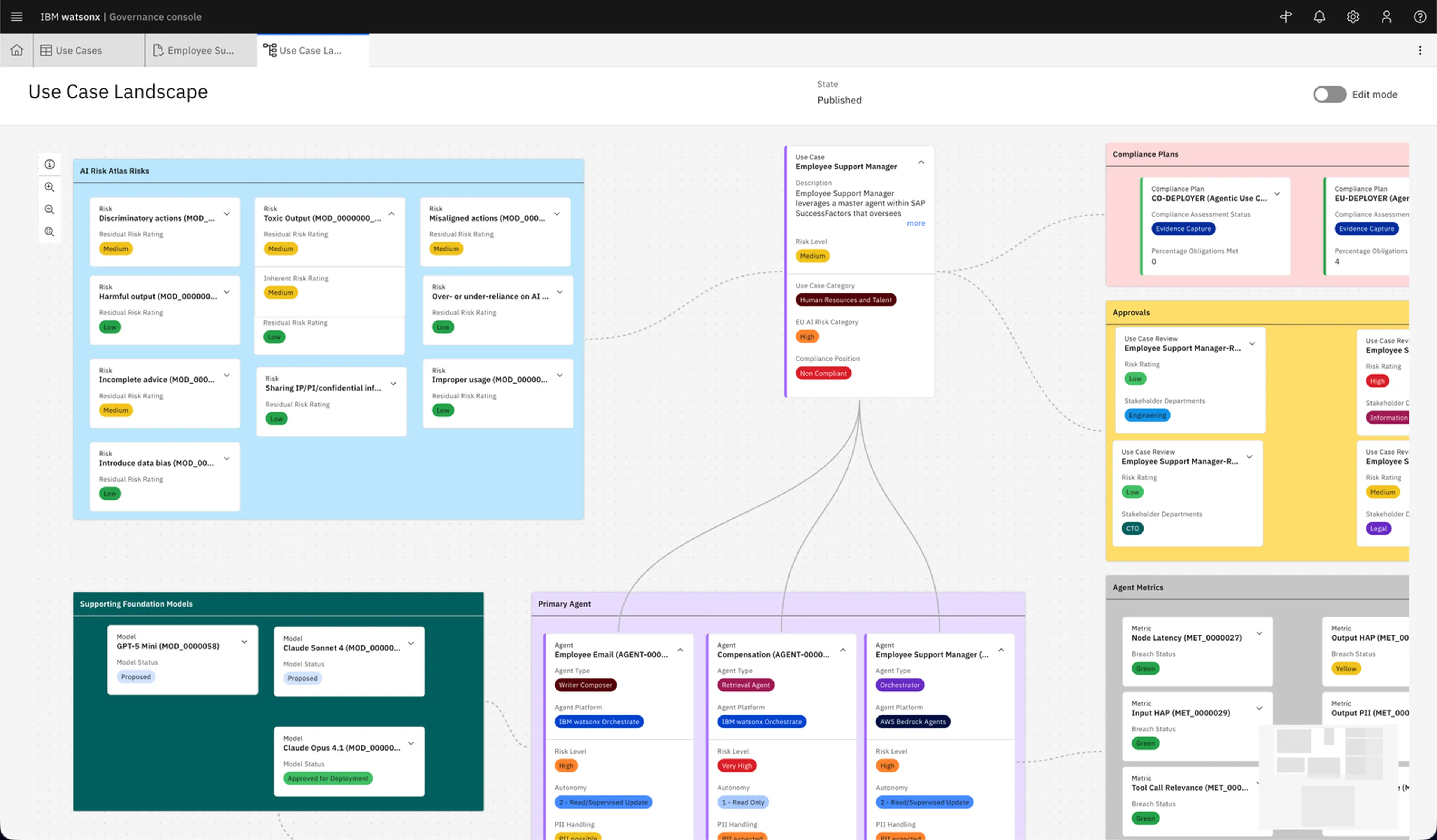Open the vertical overflow menu at tab bar

coord(1420,50)
